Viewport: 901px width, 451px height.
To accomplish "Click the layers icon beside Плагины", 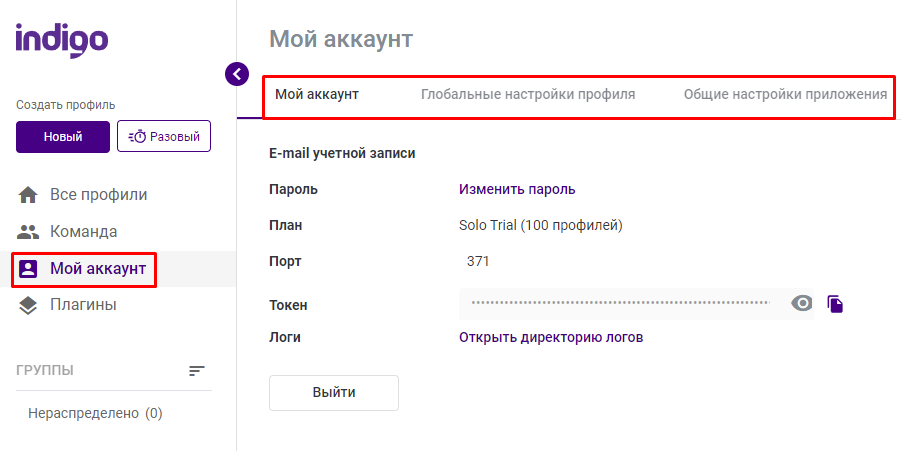I will (28, 305).
